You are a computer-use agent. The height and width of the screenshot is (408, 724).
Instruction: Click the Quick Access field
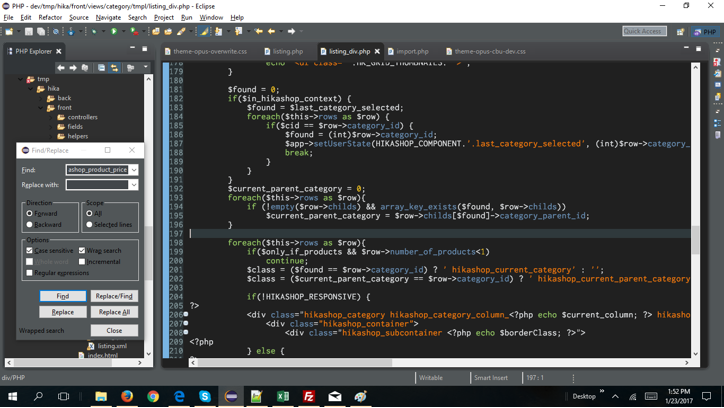point(644,31)
